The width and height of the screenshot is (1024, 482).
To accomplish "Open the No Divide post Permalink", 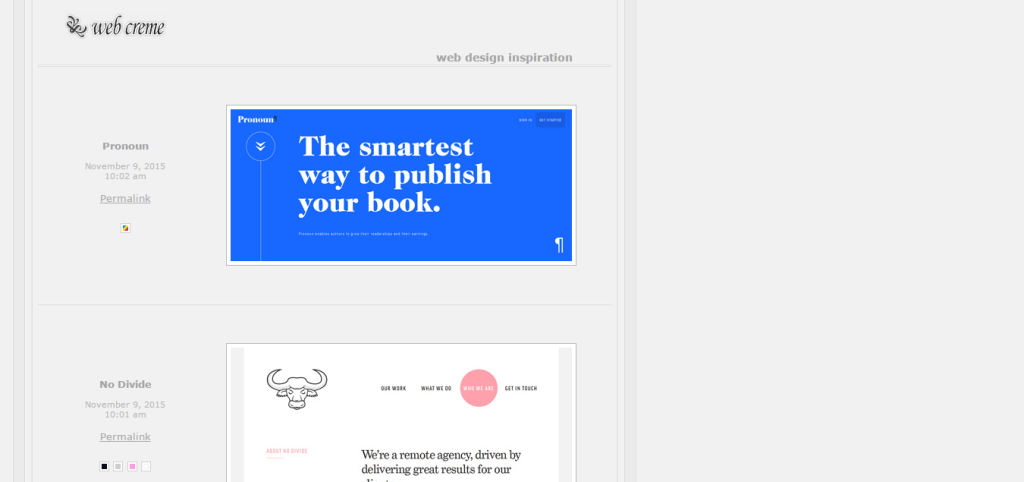I will click(125, 437).
